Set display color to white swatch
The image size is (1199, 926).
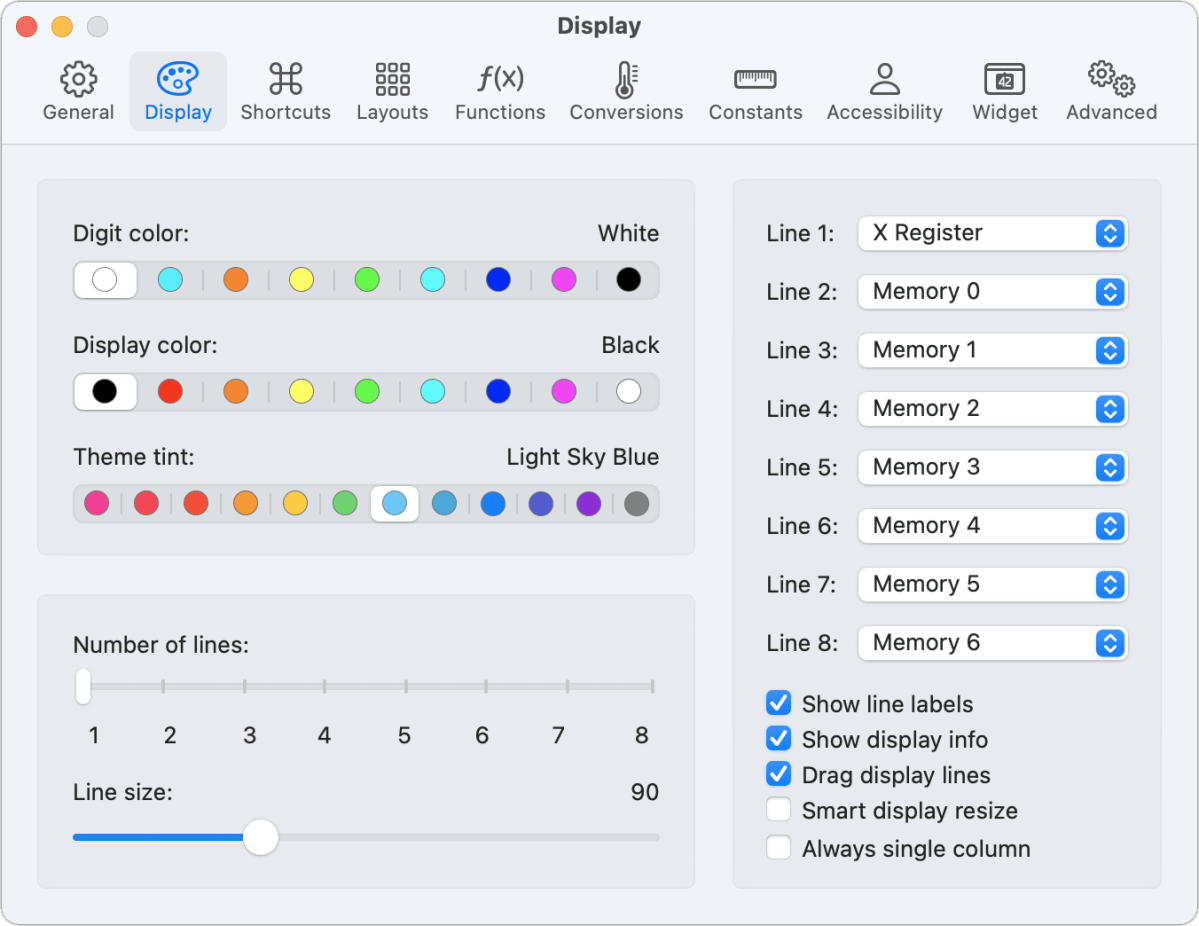tap(629, 392)
